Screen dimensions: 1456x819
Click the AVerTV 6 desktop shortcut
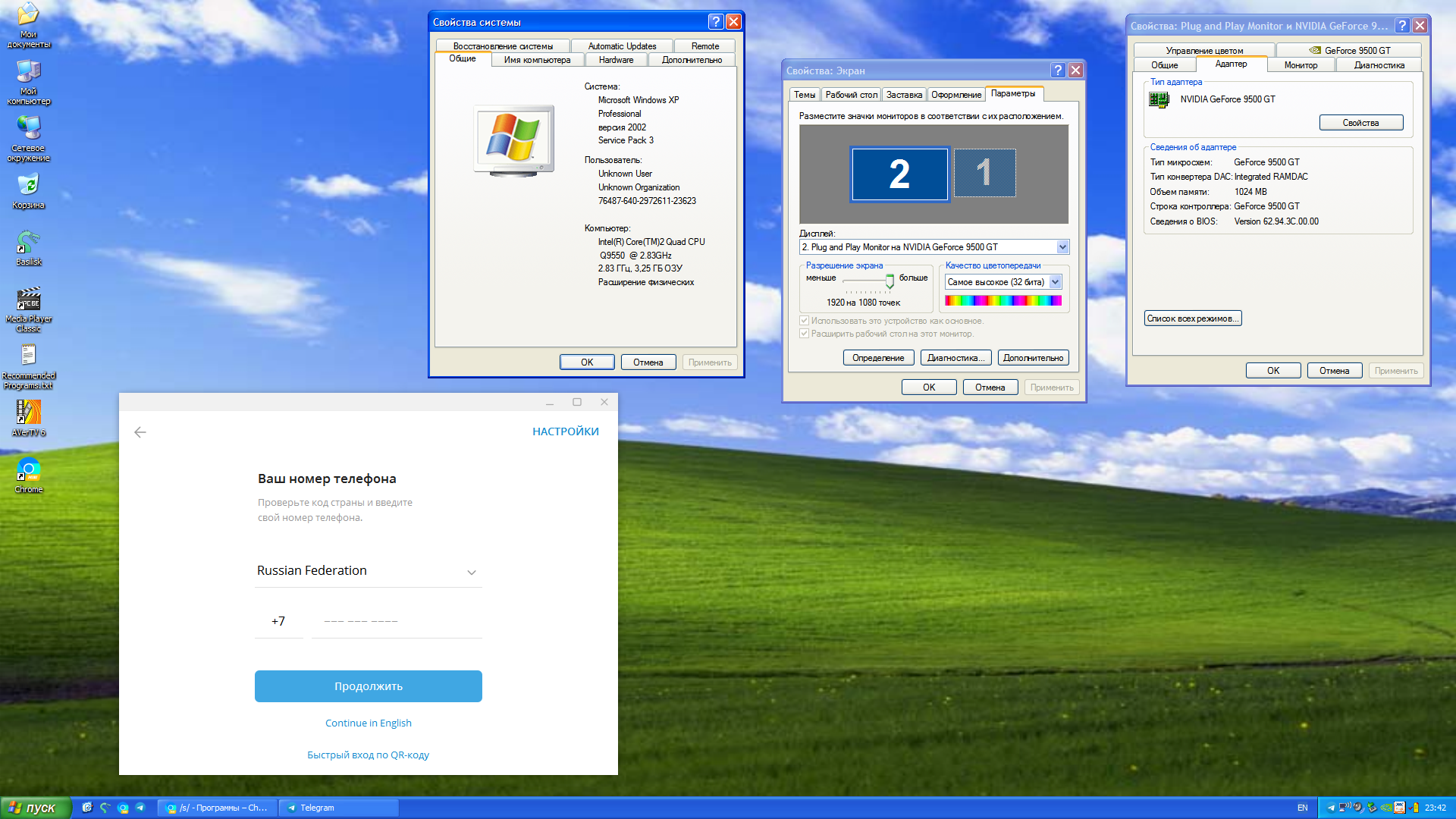point(28,413)
